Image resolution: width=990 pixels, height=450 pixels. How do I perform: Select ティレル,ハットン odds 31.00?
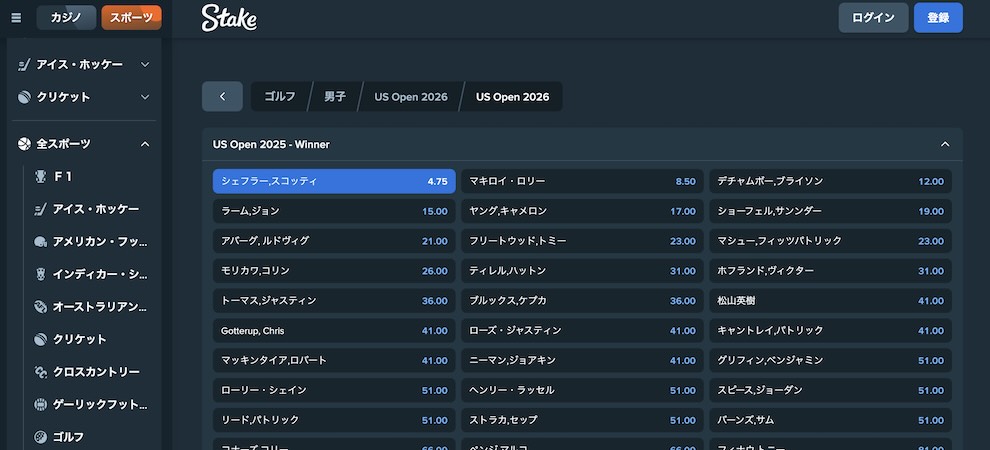pyautogui.click(x=582, y=271)
